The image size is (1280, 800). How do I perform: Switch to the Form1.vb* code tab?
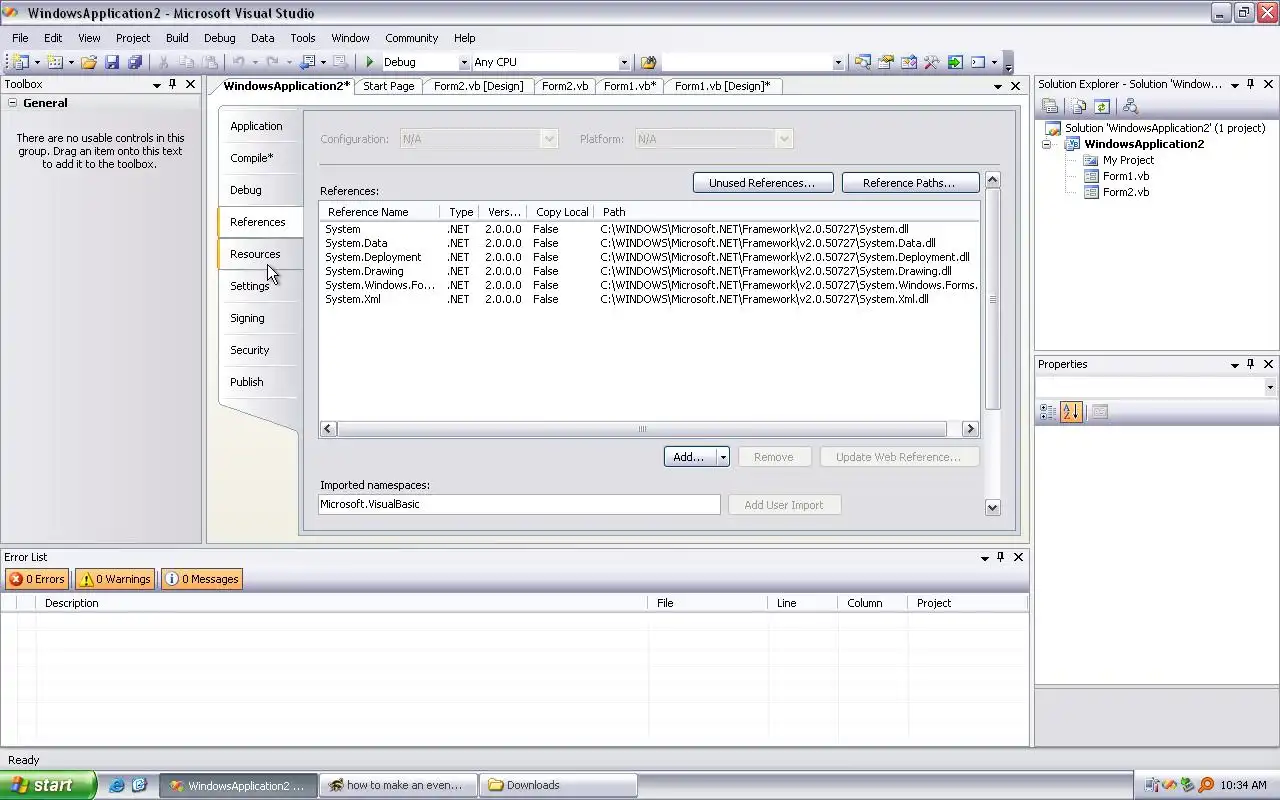630,86
